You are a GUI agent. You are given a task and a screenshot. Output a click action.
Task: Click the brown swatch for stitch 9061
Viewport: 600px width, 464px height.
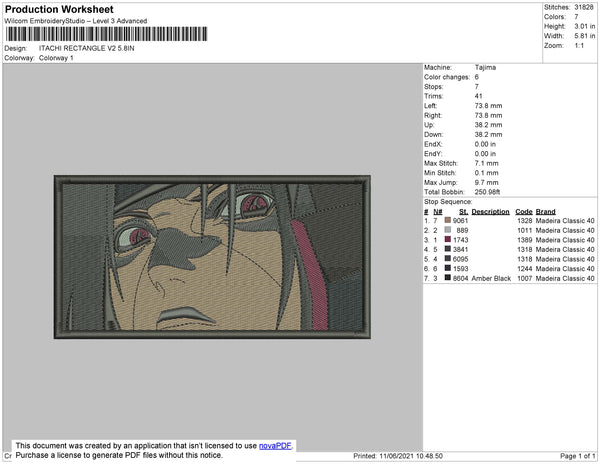[448, 220]
